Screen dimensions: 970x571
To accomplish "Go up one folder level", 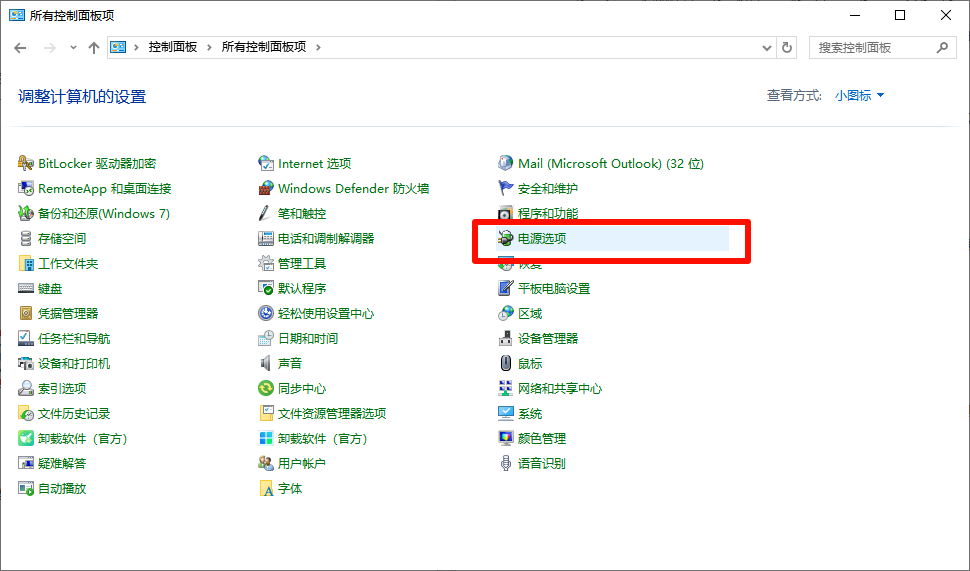I will pyautogui.click(x=94, y=48).
